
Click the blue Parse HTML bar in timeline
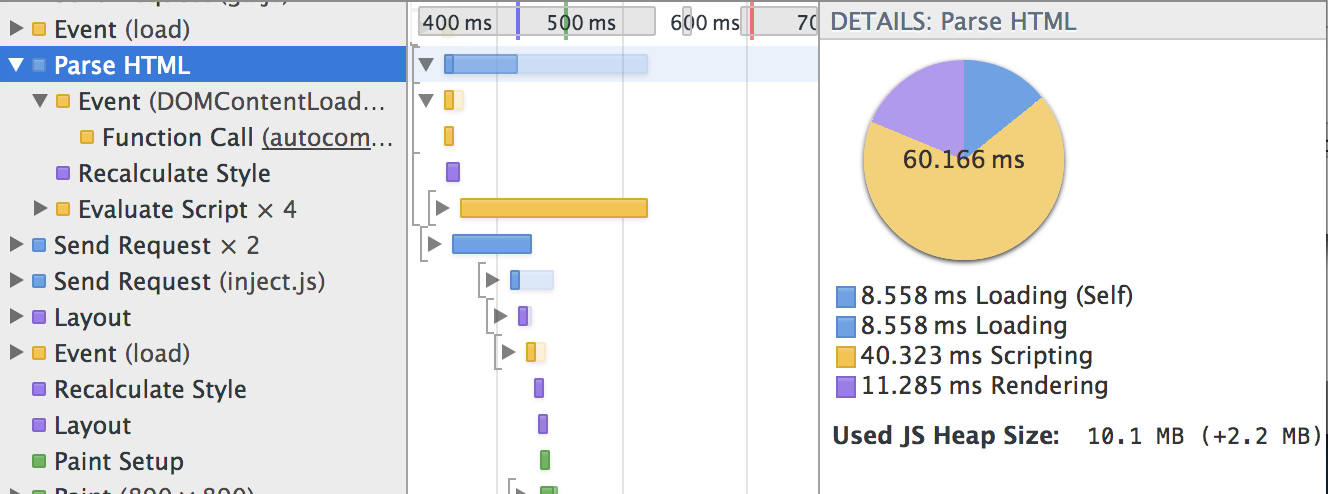click(481, 64)
